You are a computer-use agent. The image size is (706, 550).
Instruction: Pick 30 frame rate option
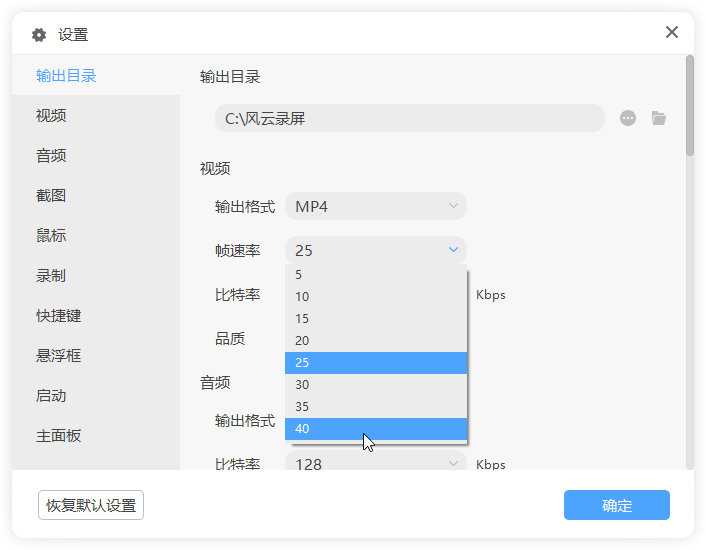375,385
